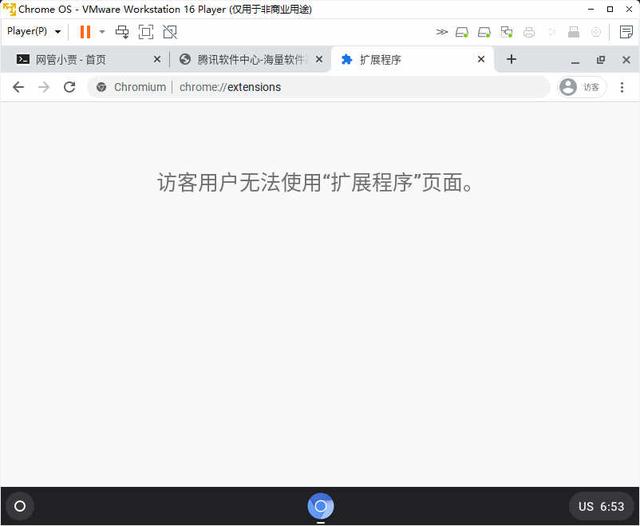Minimize the Chromium browser window
Viewport: 640px width, 526px height.
(x=575, y=60)
